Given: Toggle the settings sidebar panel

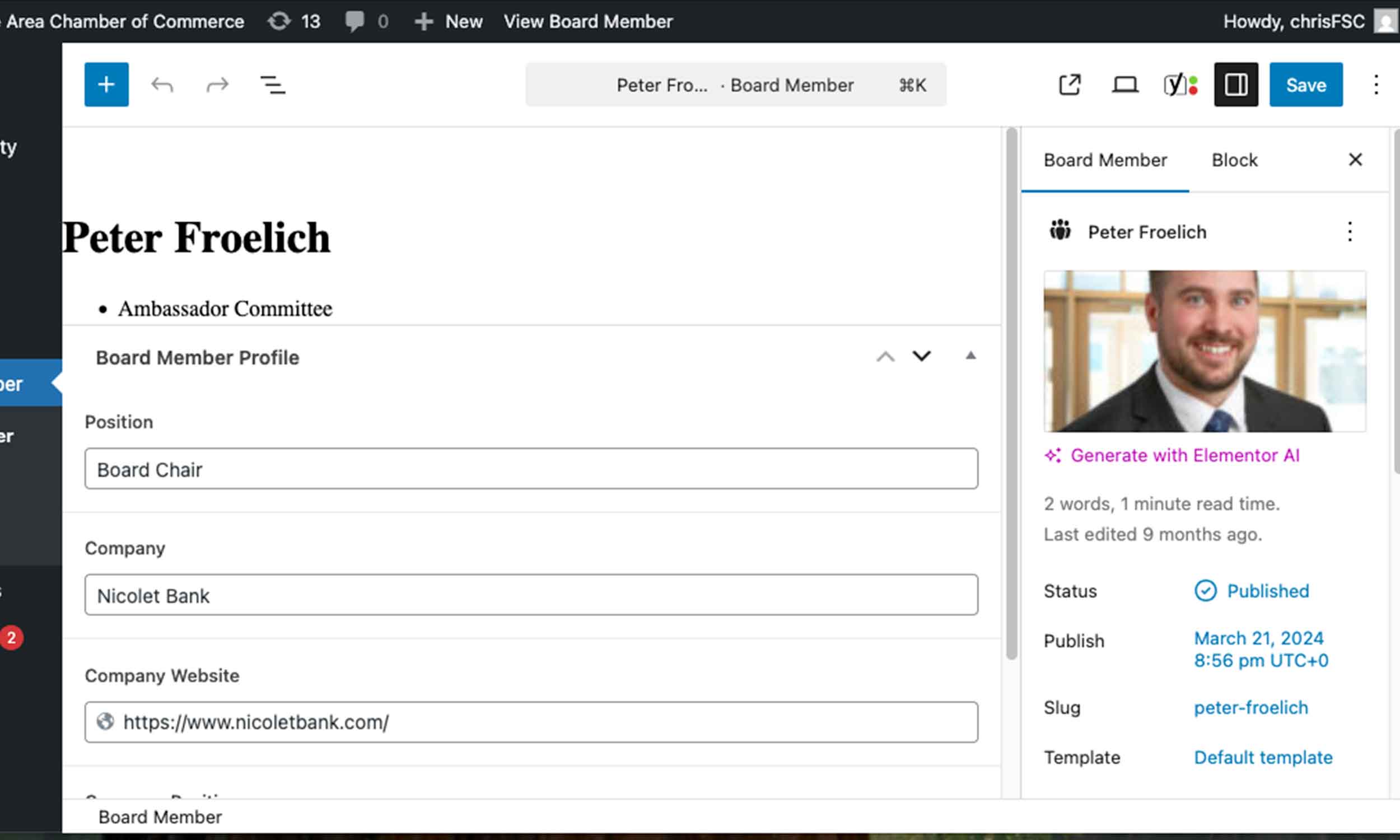Looking at the screenshot, I should tap(1236, 85).
